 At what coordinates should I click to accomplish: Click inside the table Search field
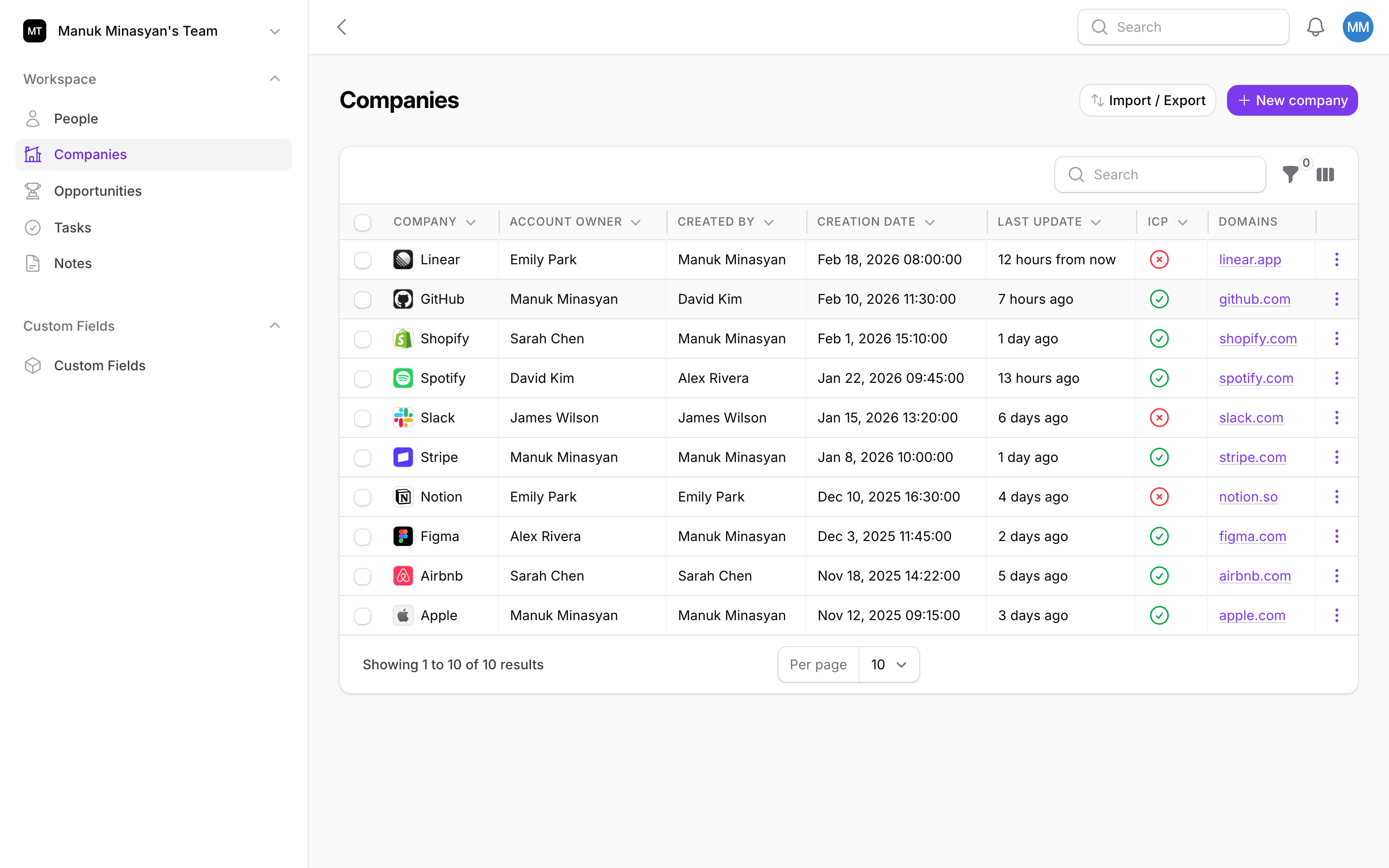point(1159,175)
